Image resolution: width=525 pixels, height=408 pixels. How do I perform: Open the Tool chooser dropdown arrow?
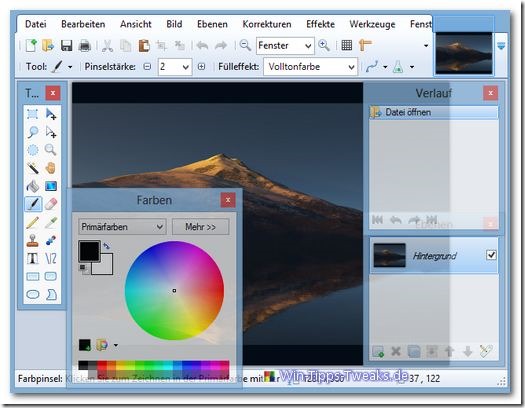coord(70,67)
